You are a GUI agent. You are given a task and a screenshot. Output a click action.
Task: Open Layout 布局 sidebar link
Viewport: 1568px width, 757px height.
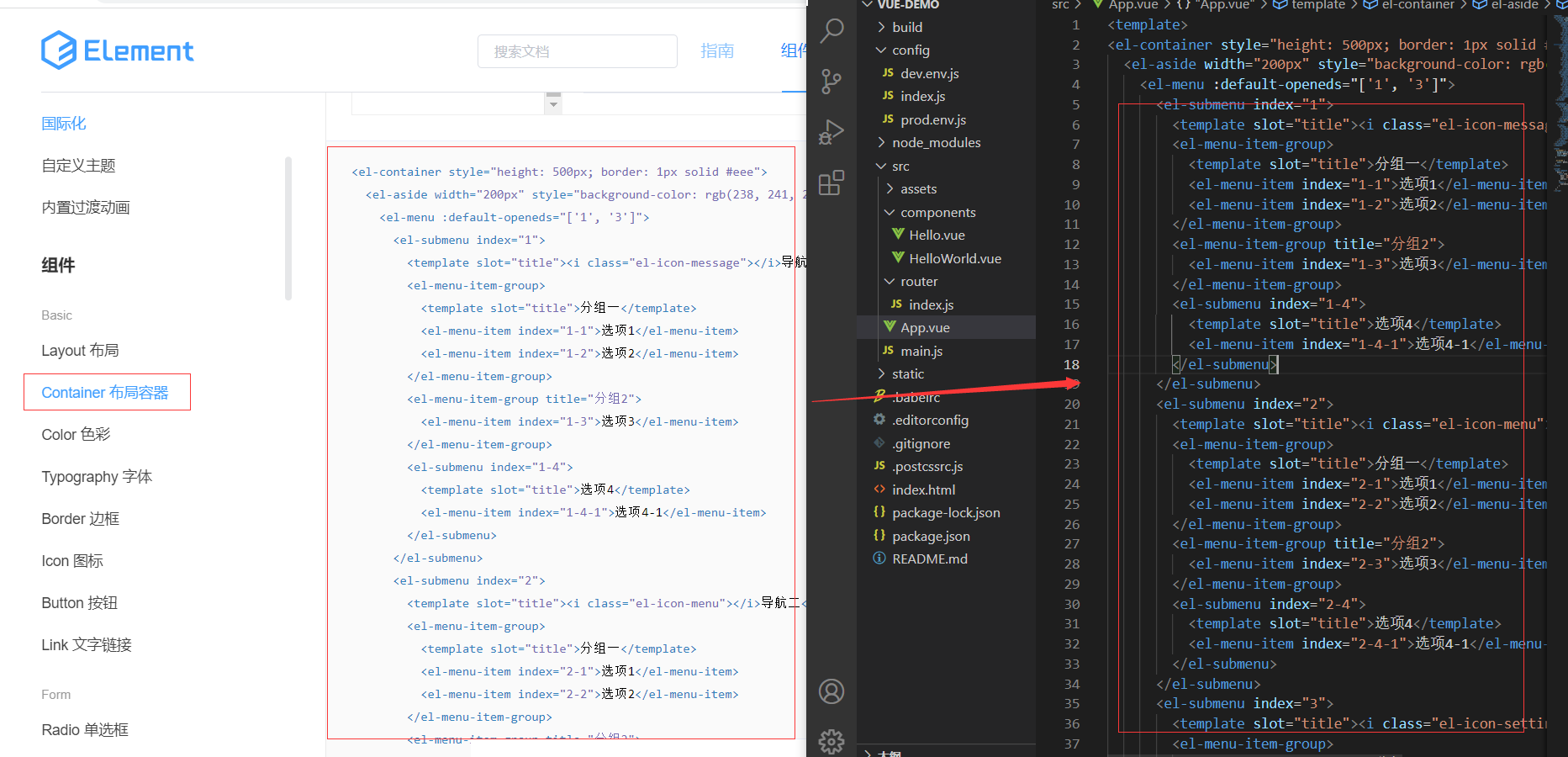(81, 351)
